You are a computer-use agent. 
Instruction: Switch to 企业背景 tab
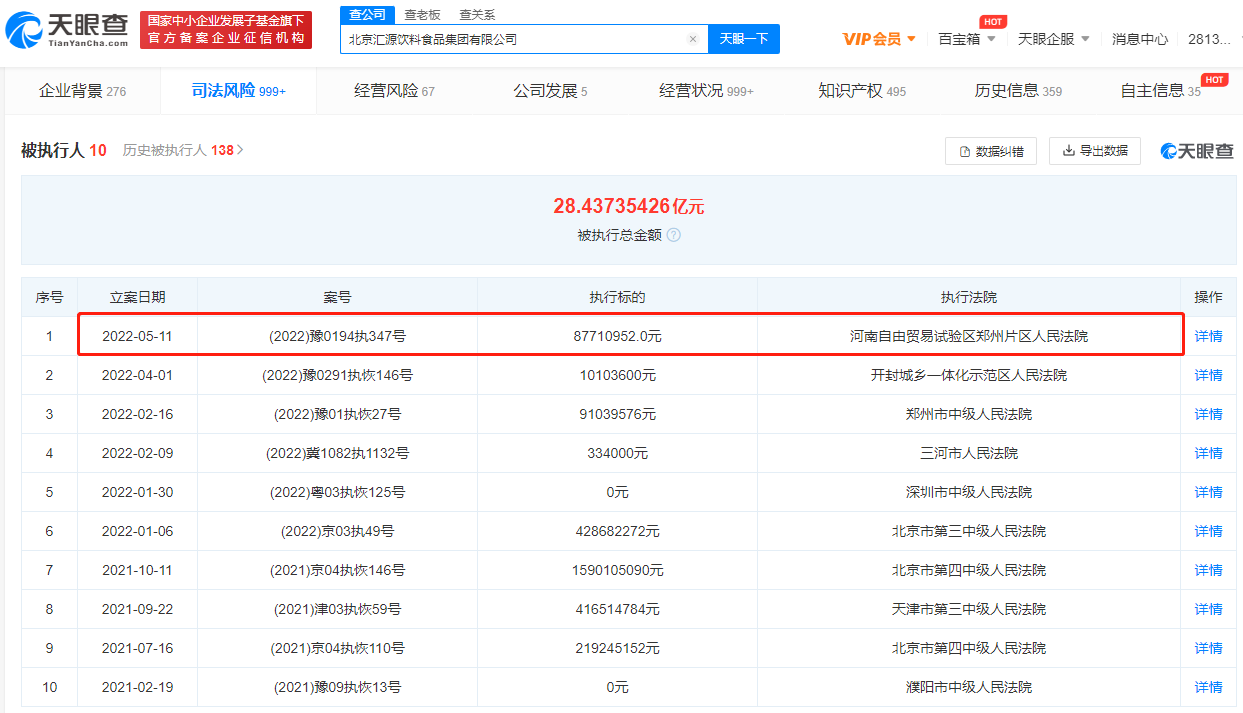(x=82, y=91)
